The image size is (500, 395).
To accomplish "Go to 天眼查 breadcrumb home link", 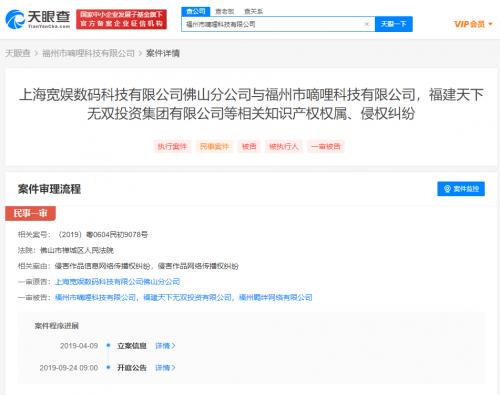I will coord(18,53).
